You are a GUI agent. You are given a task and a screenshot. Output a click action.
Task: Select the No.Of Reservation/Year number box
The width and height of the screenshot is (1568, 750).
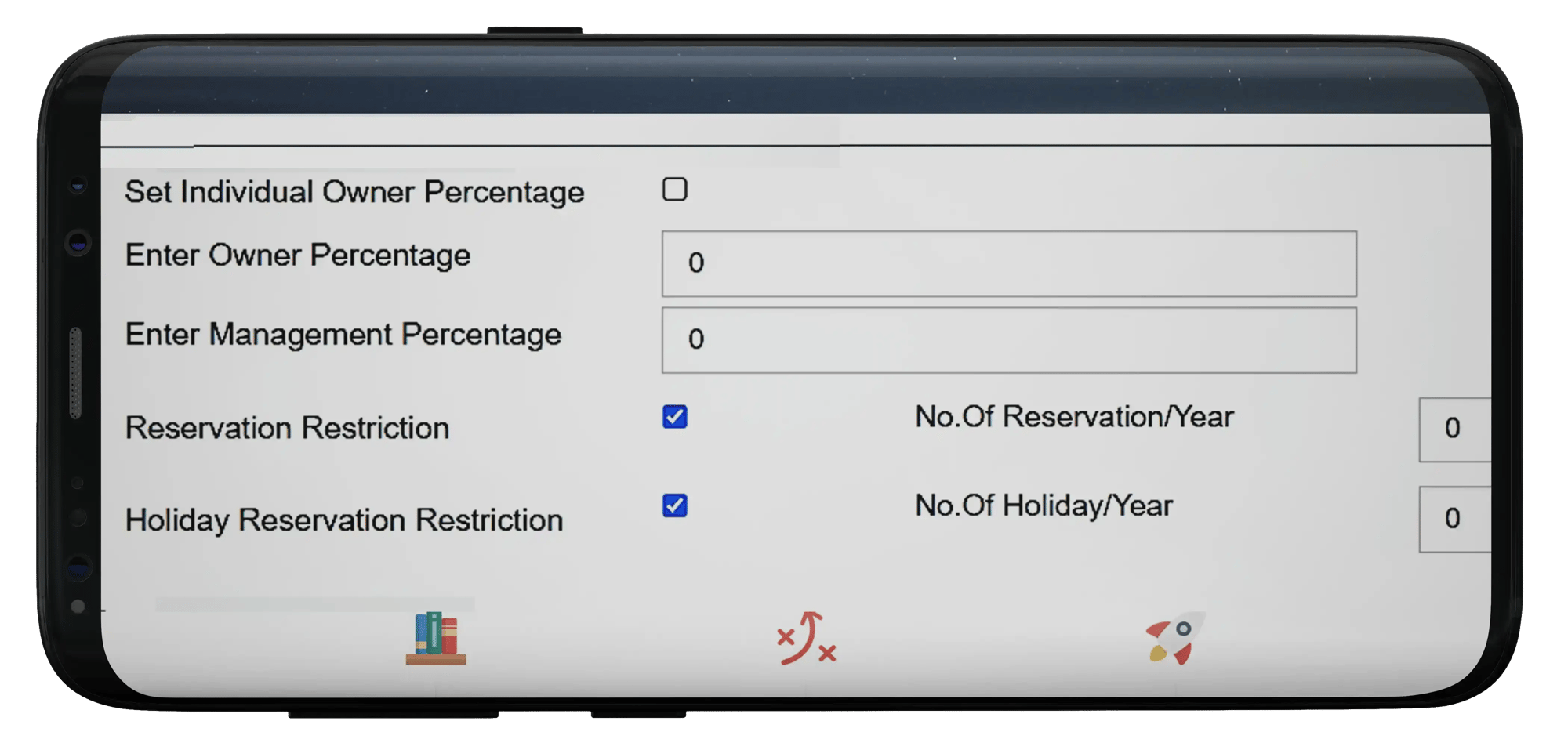tap(1454, 429)
